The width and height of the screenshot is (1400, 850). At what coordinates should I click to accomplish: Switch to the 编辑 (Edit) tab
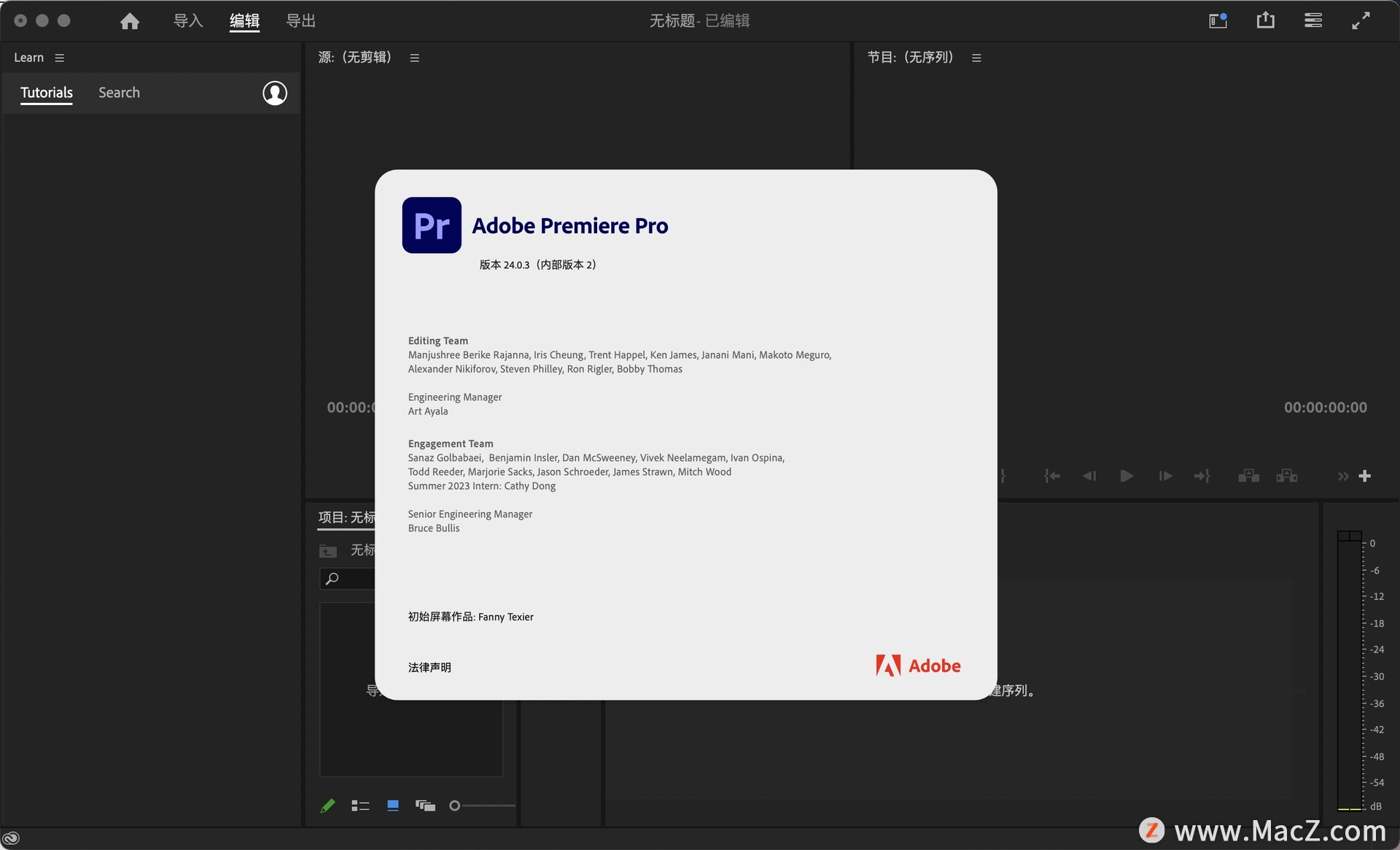[x=244, y=20]
